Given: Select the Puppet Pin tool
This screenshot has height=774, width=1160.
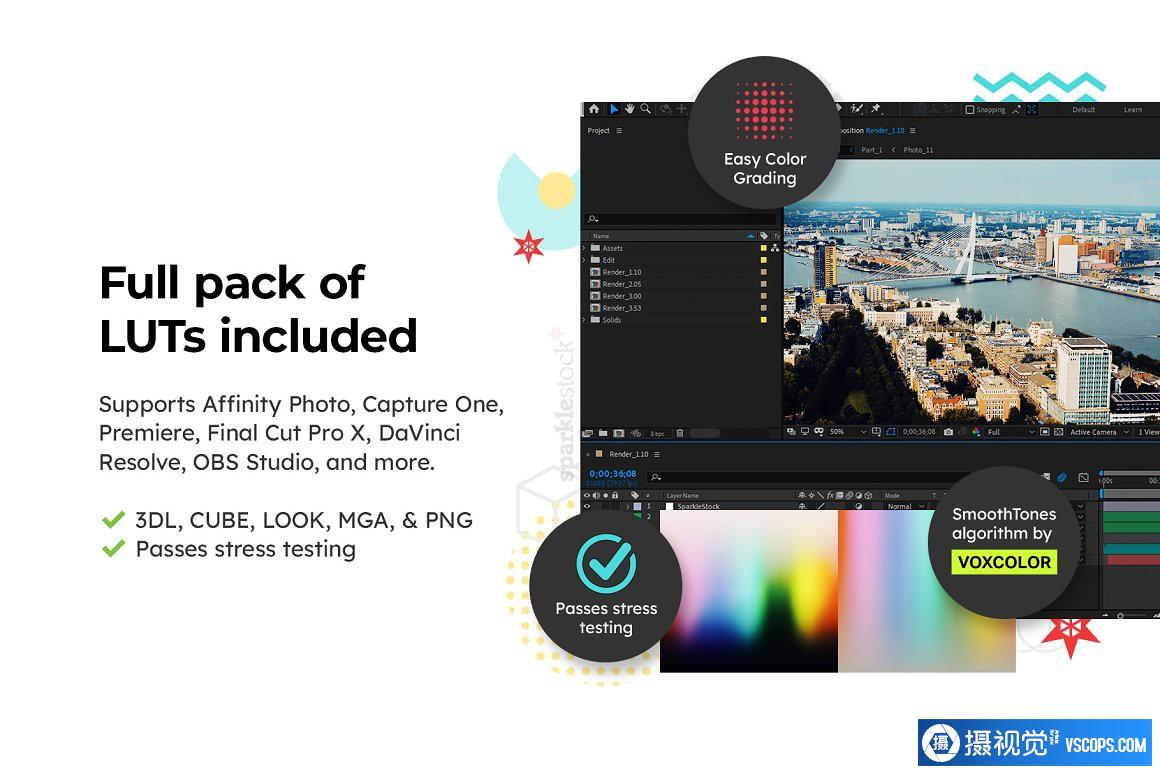Looking at the screenshot, I should pos(875,109).
